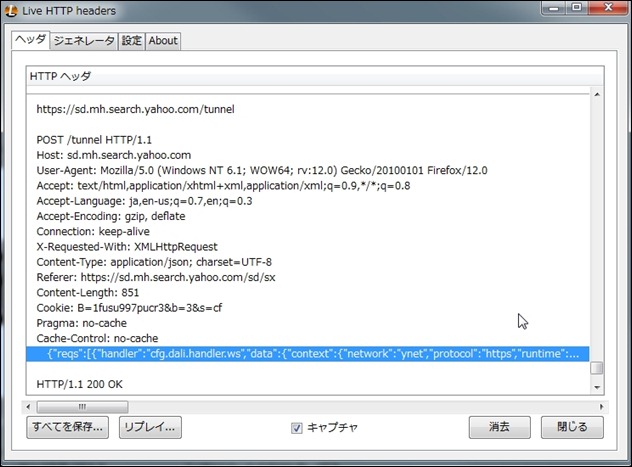Click the HTTP ヘッダ column header
The image size is (632, 467).
(315, 76)
